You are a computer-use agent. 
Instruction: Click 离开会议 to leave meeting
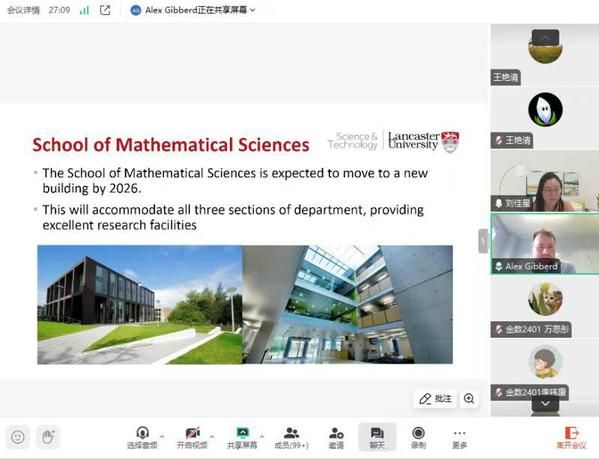point(571,438)
